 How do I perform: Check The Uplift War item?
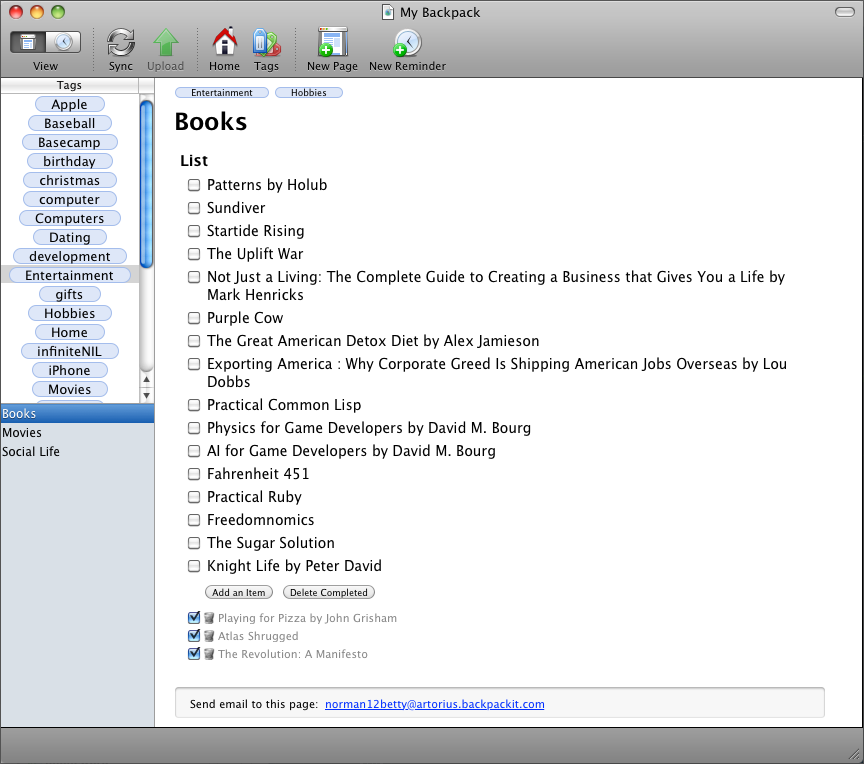[x=194, y=254]
